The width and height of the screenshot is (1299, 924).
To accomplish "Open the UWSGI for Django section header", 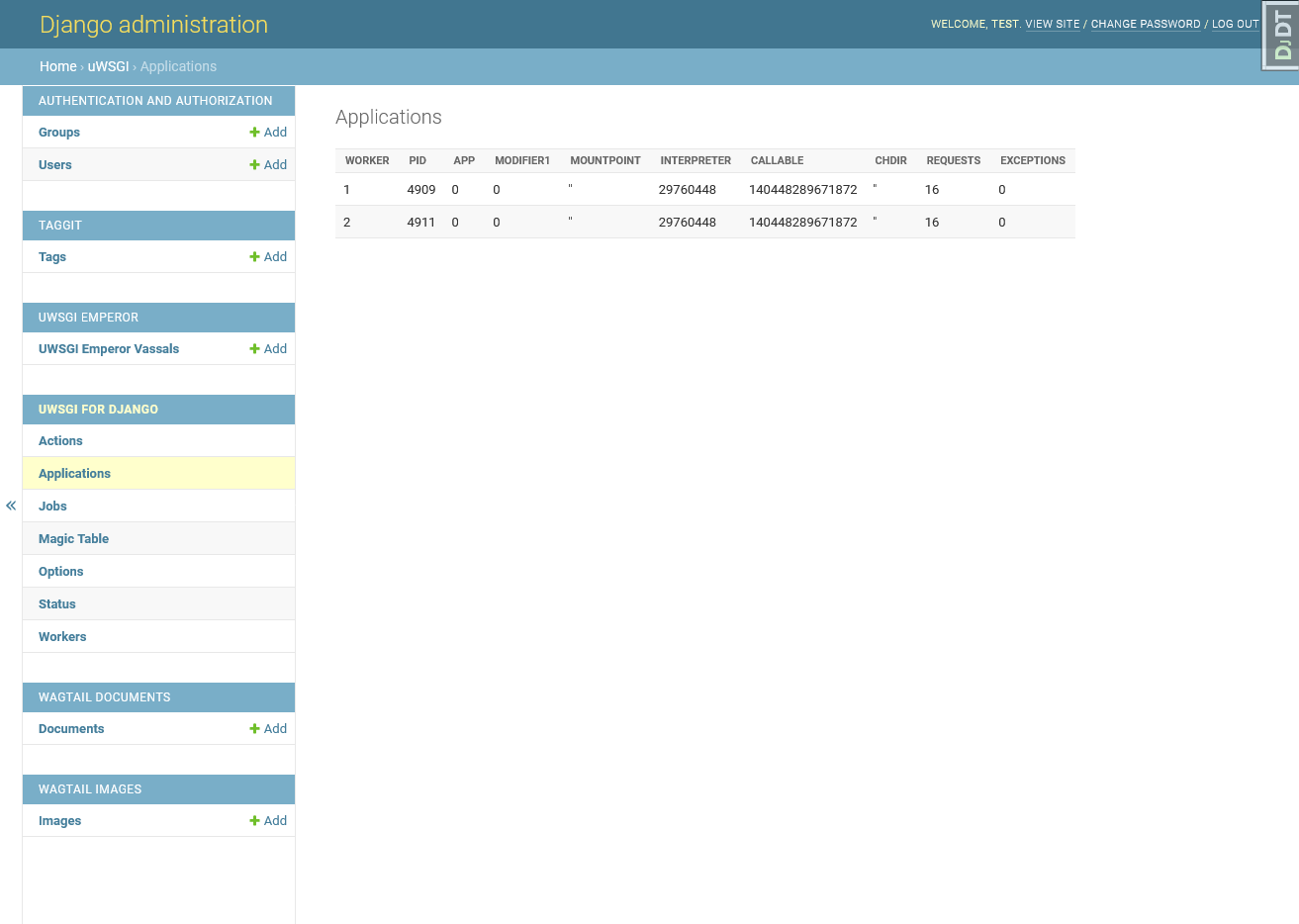I will [x=98, y=410].
